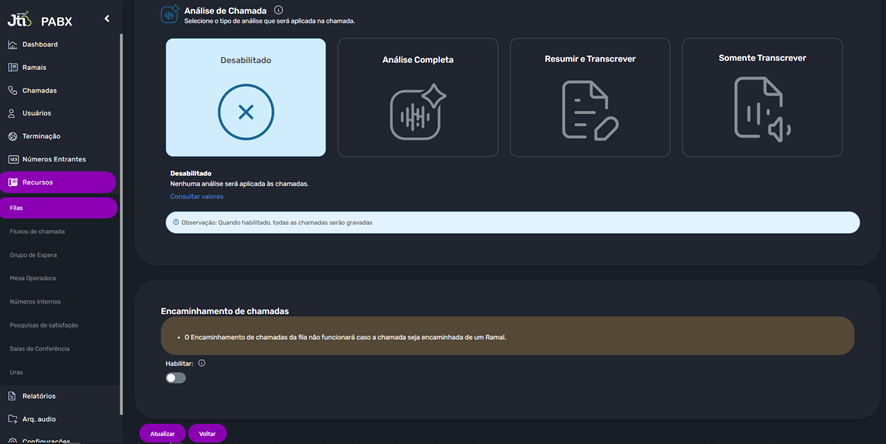Open Fluxos de chamada submenu item

[x=37, y=231]
